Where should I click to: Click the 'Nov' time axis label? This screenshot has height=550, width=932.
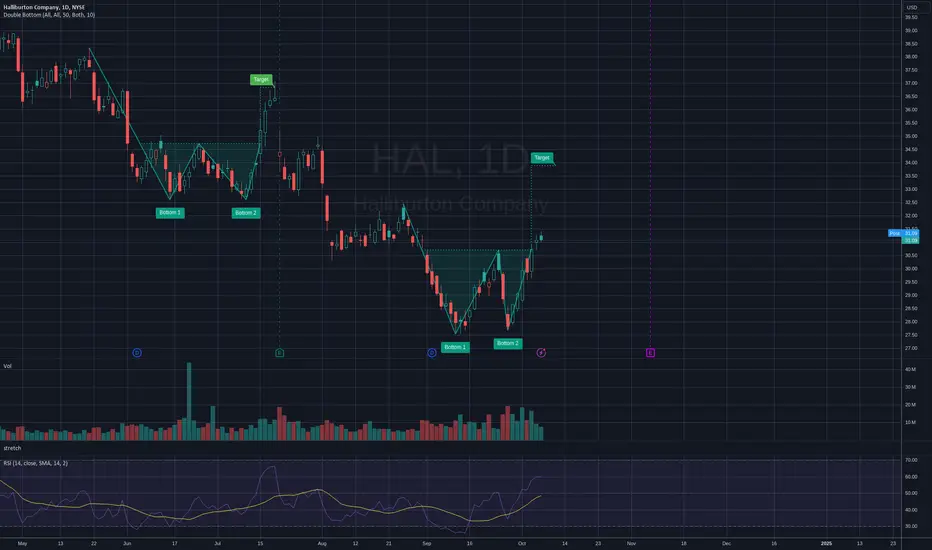click(x=631, y=543)
